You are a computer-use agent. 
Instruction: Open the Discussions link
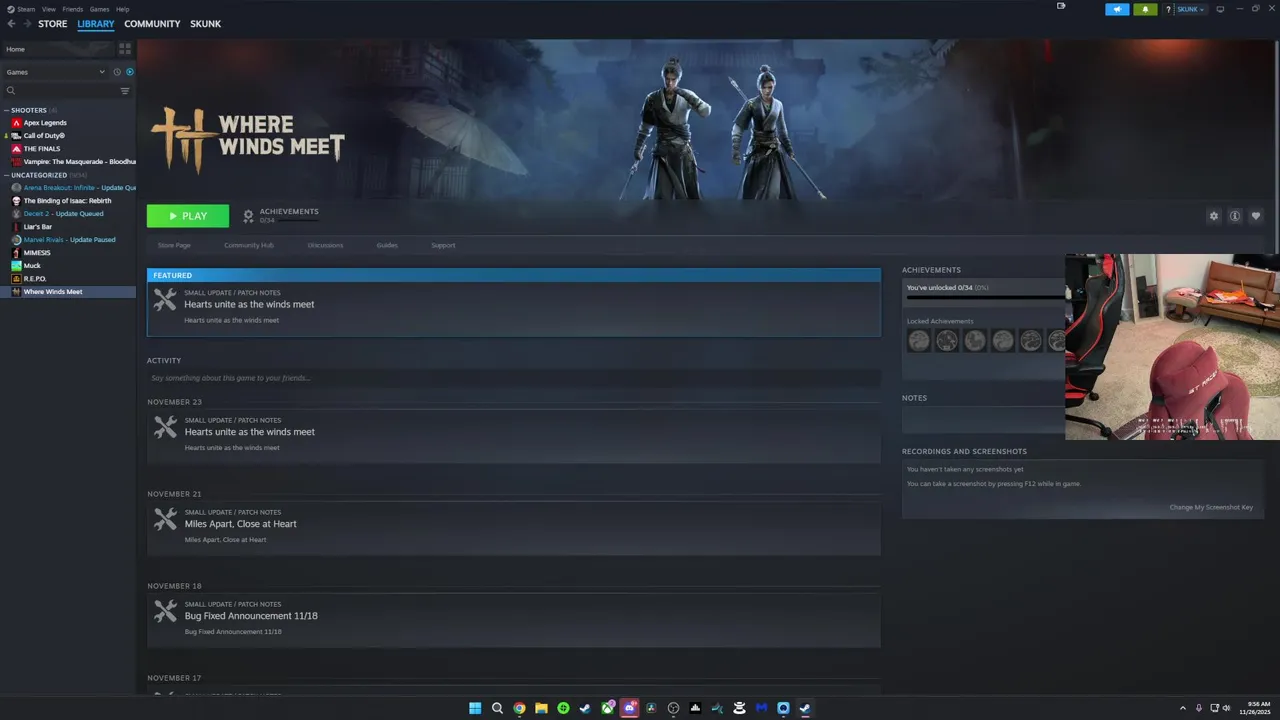point(325,245)
